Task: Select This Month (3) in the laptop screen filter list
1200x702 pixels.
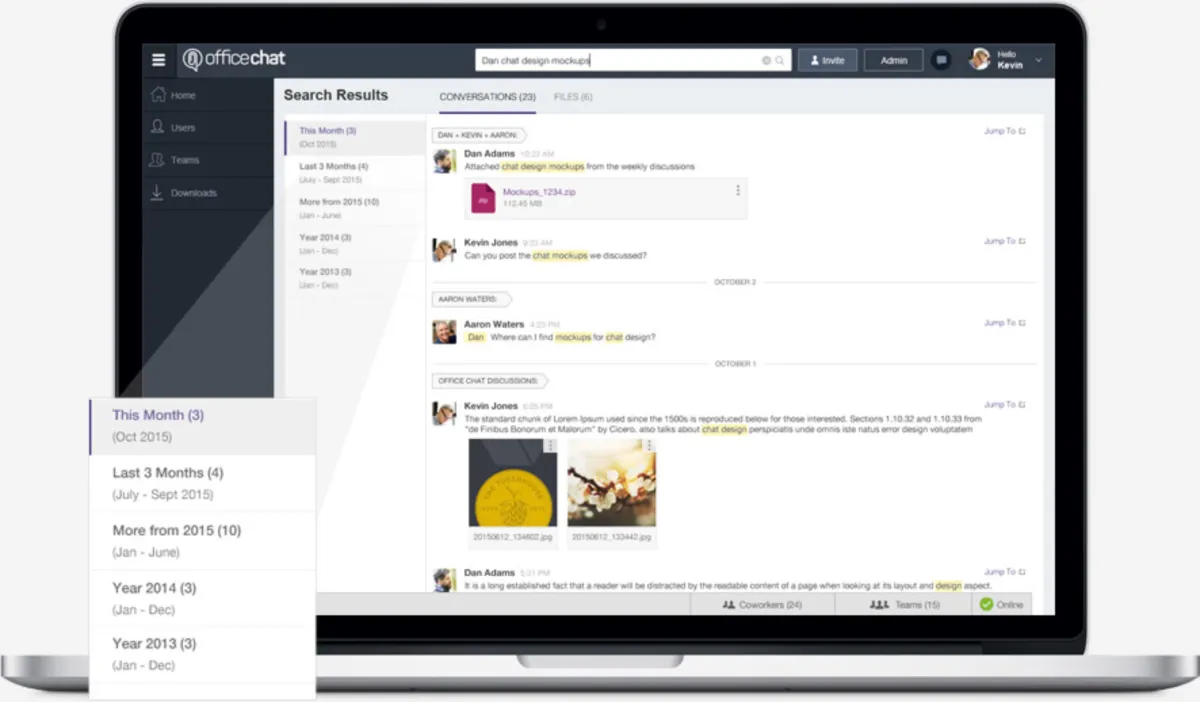Action: click(x=355, y=137)
